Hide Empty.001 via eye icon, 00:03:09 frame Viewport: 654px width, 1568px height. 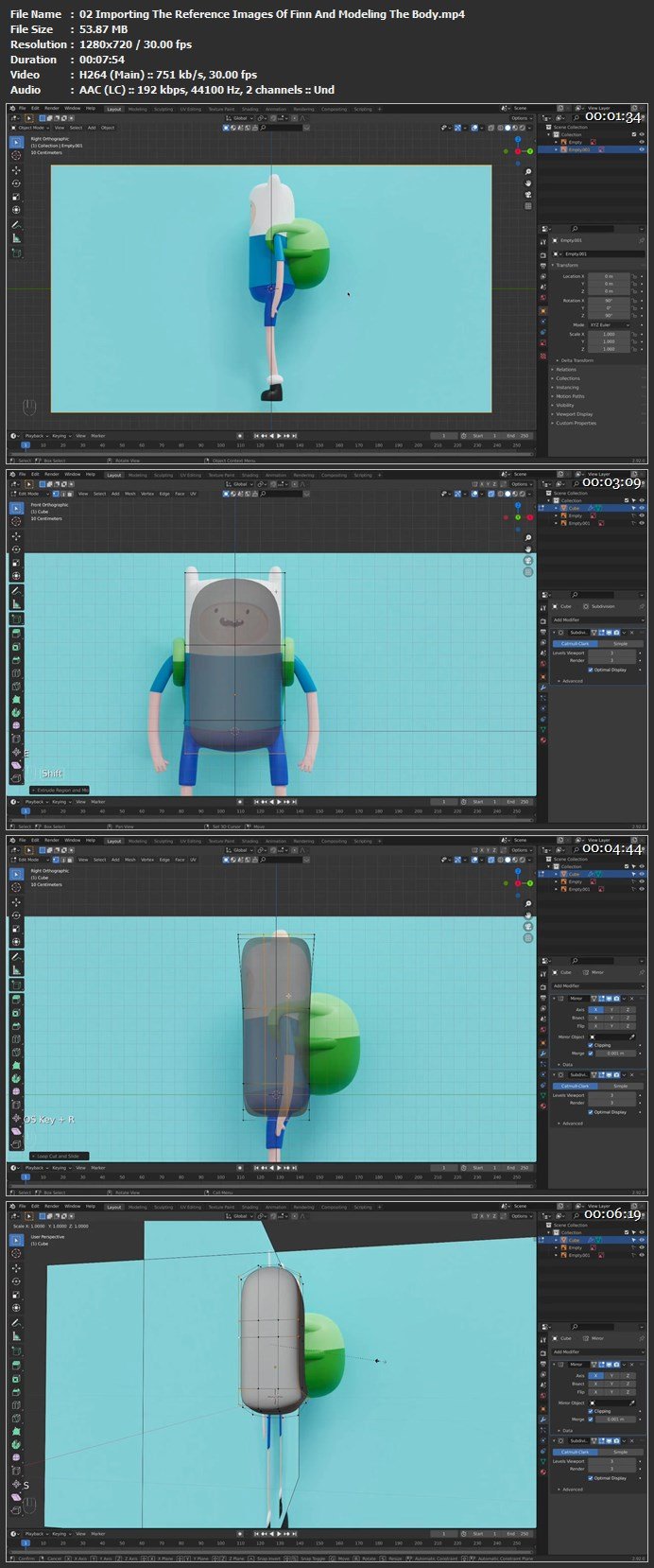click(x=642, y=523)
